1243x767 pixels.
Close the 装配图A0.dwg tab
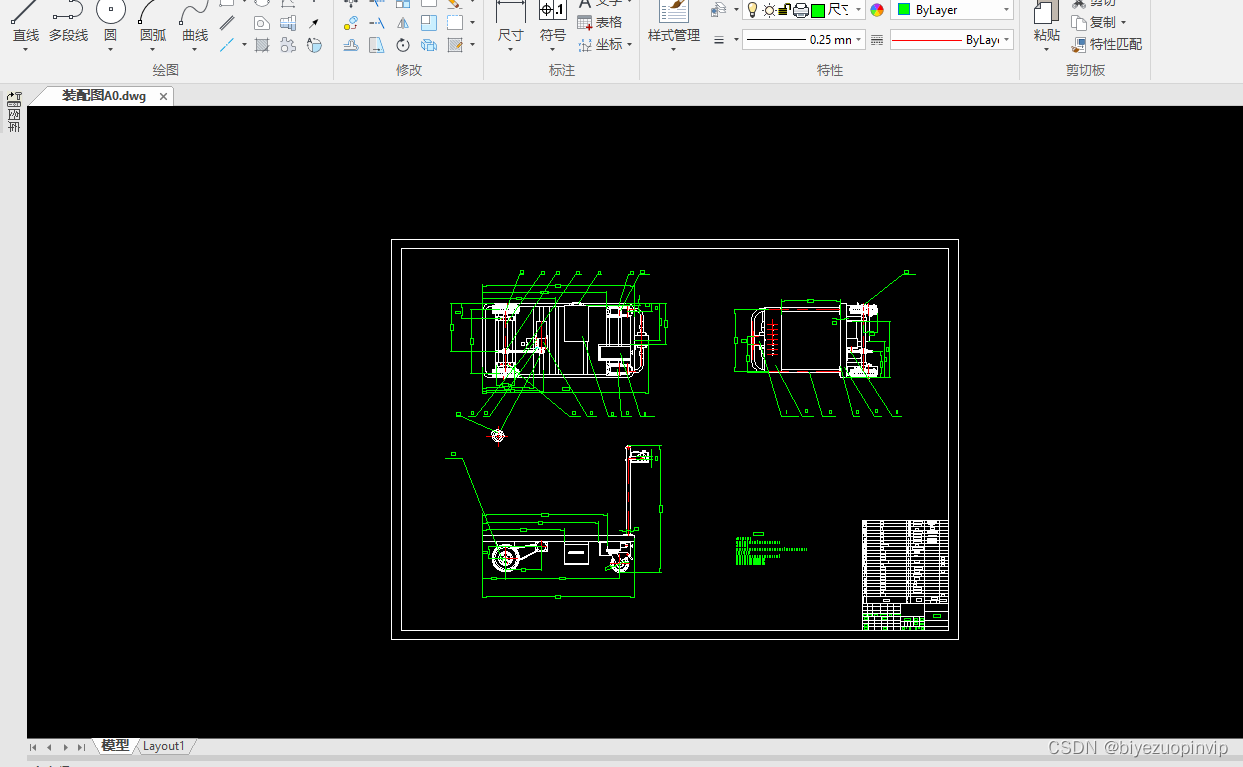[x=163, y=96]
